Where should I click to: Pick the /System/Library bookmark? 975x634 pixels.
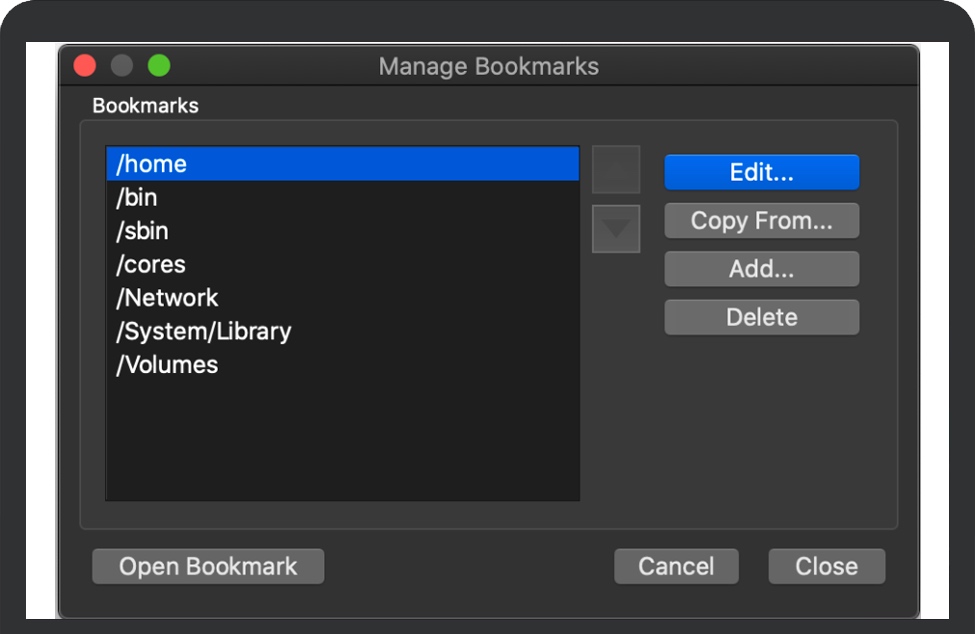click(x=342, y=331)
